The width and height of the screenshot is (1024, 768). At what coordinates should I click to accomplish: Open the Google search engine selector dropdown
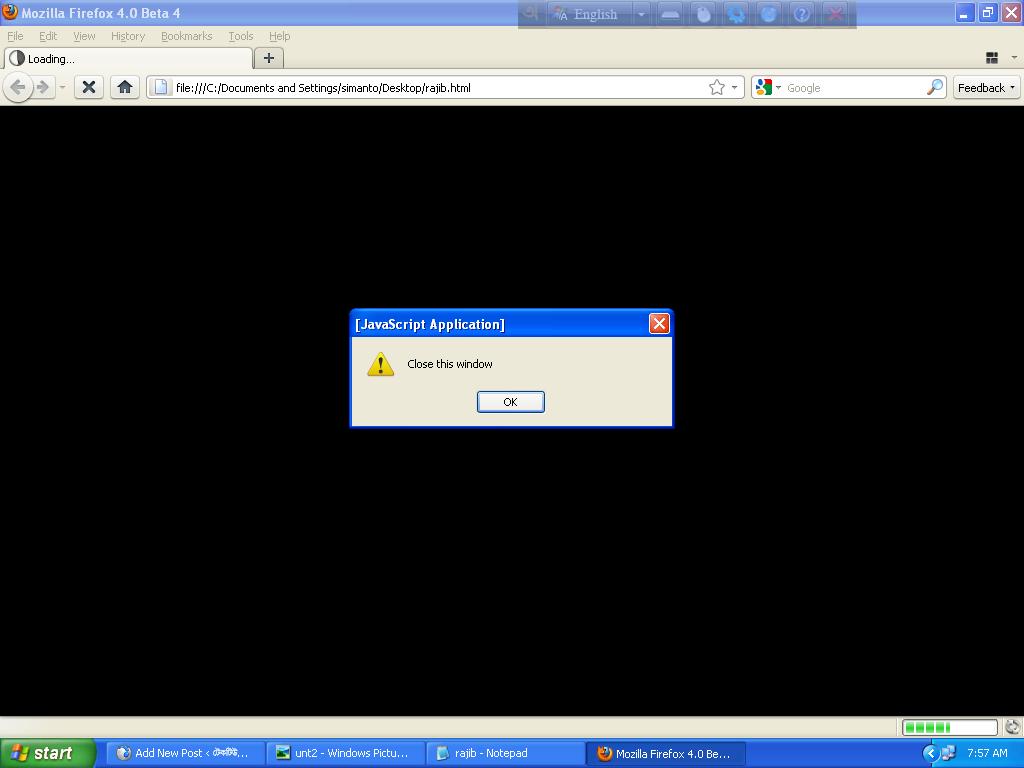tap(767, 87)
